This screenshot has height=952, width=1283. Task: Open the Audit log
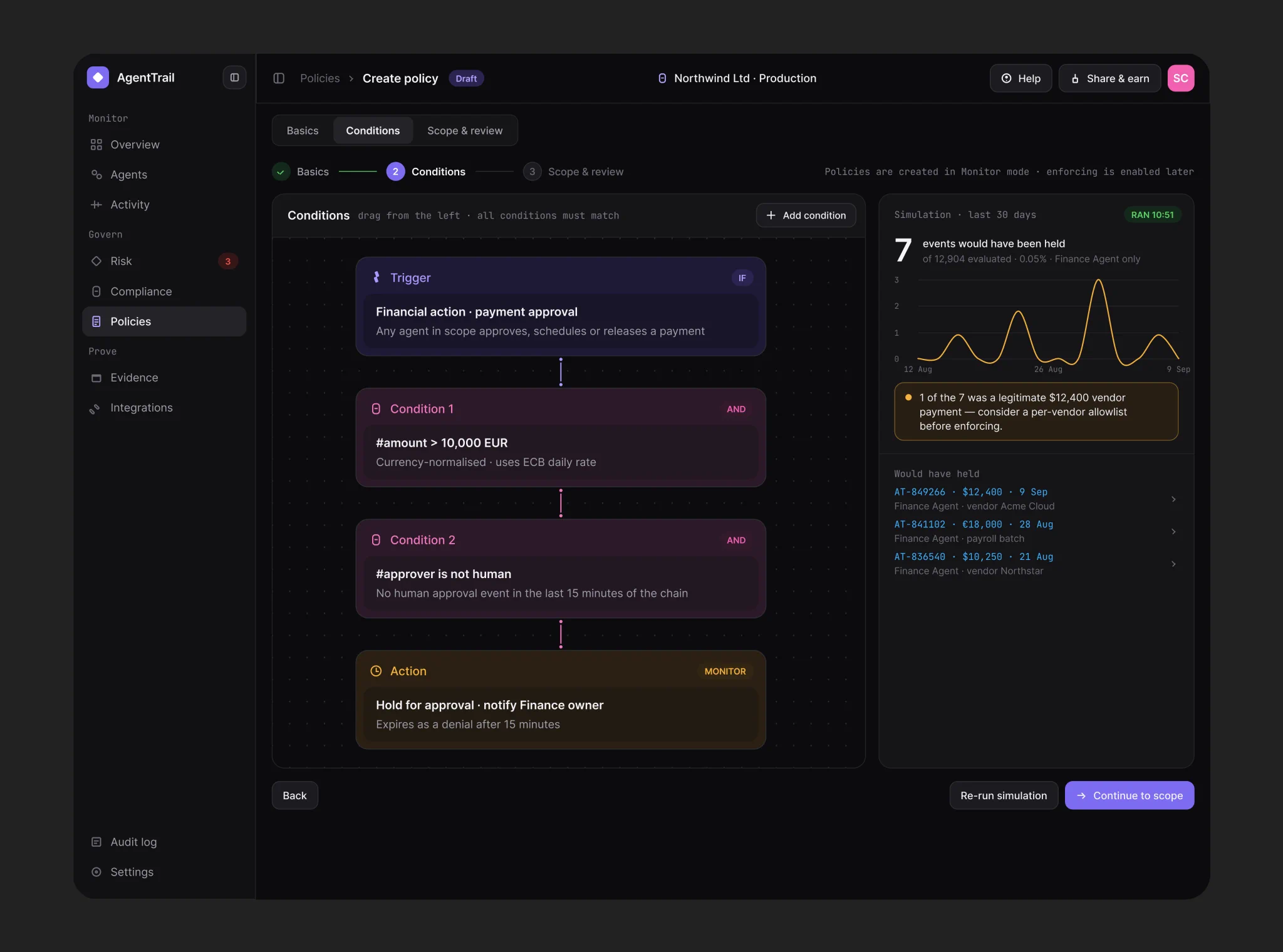(164, 842)
